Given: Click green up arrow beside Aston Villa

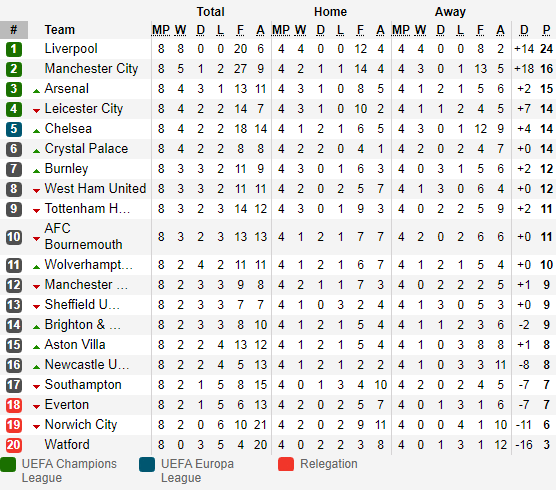Looking at the screenshot, I should [36, 347].
